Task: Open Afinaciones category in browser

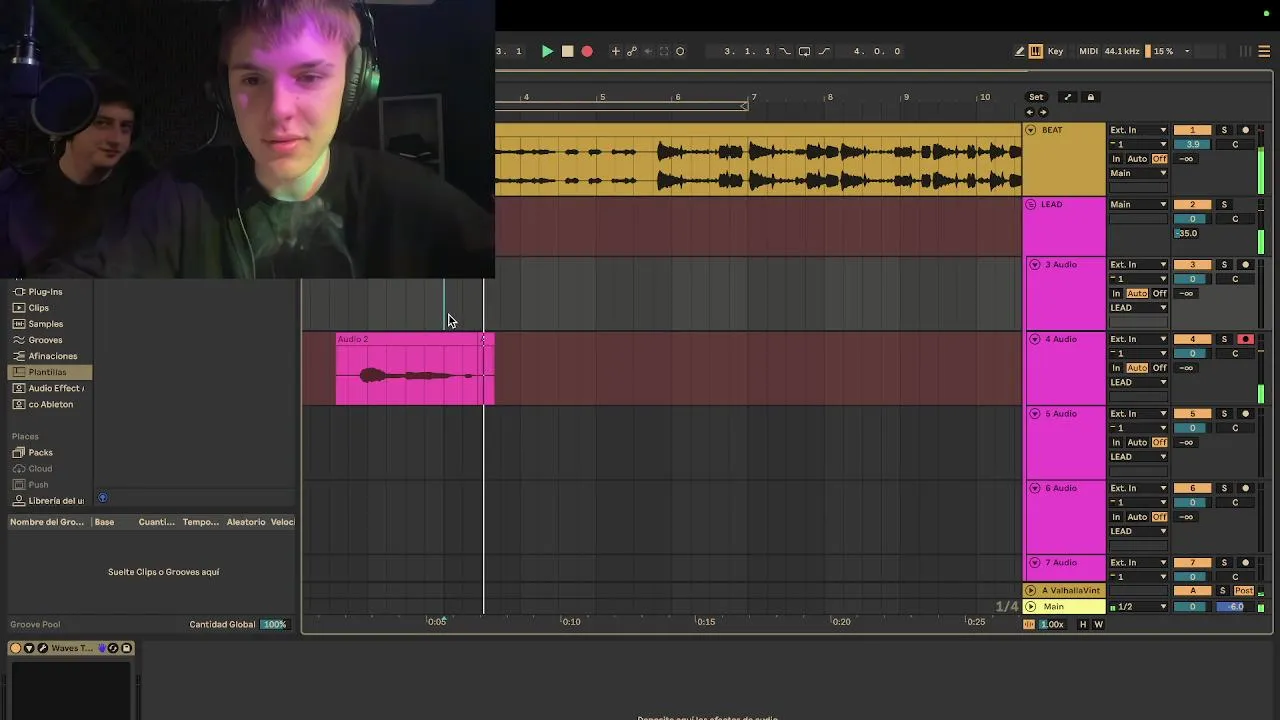Action: point(52,356)
